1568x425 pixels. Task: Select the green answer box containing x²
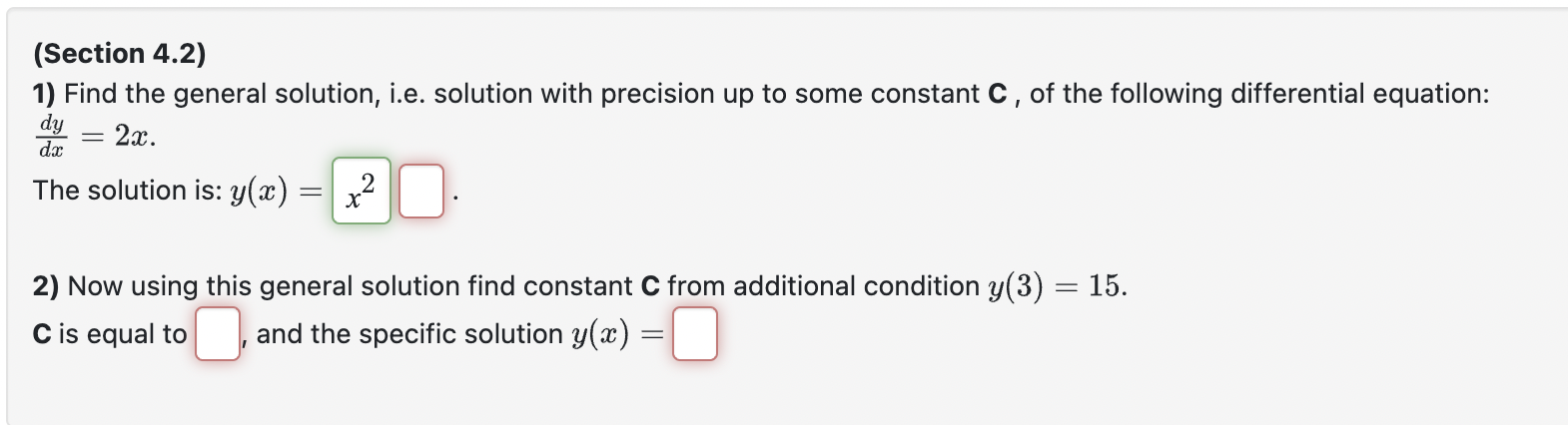362,191
